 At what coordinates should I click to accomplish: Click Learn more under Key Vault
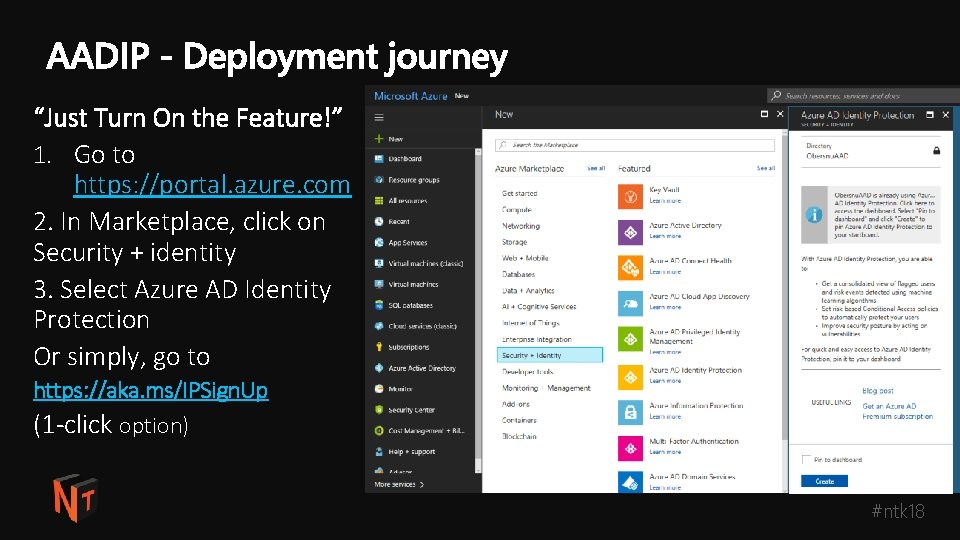tap(665, 201)
